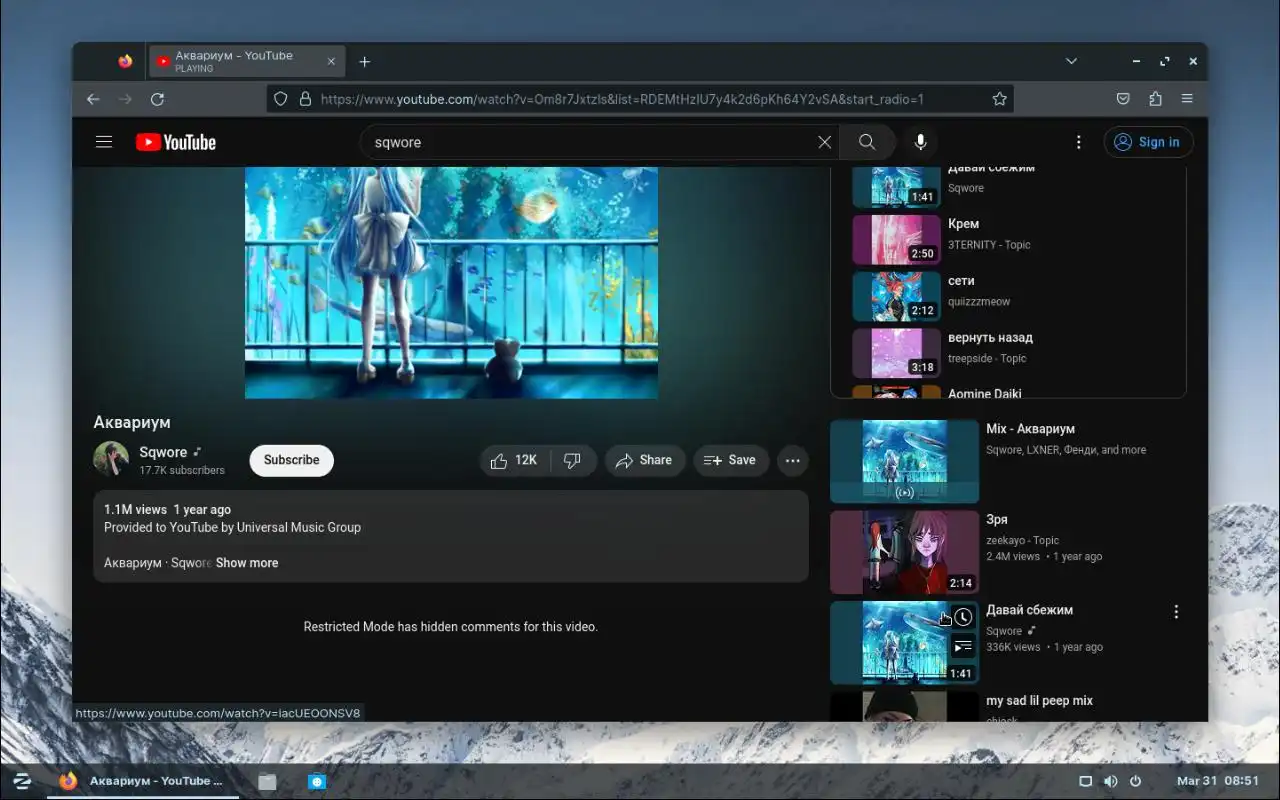Show the clock and calendar panel
The width and height of the screenshot is (1280, 800).
[x=1218, y=781]
